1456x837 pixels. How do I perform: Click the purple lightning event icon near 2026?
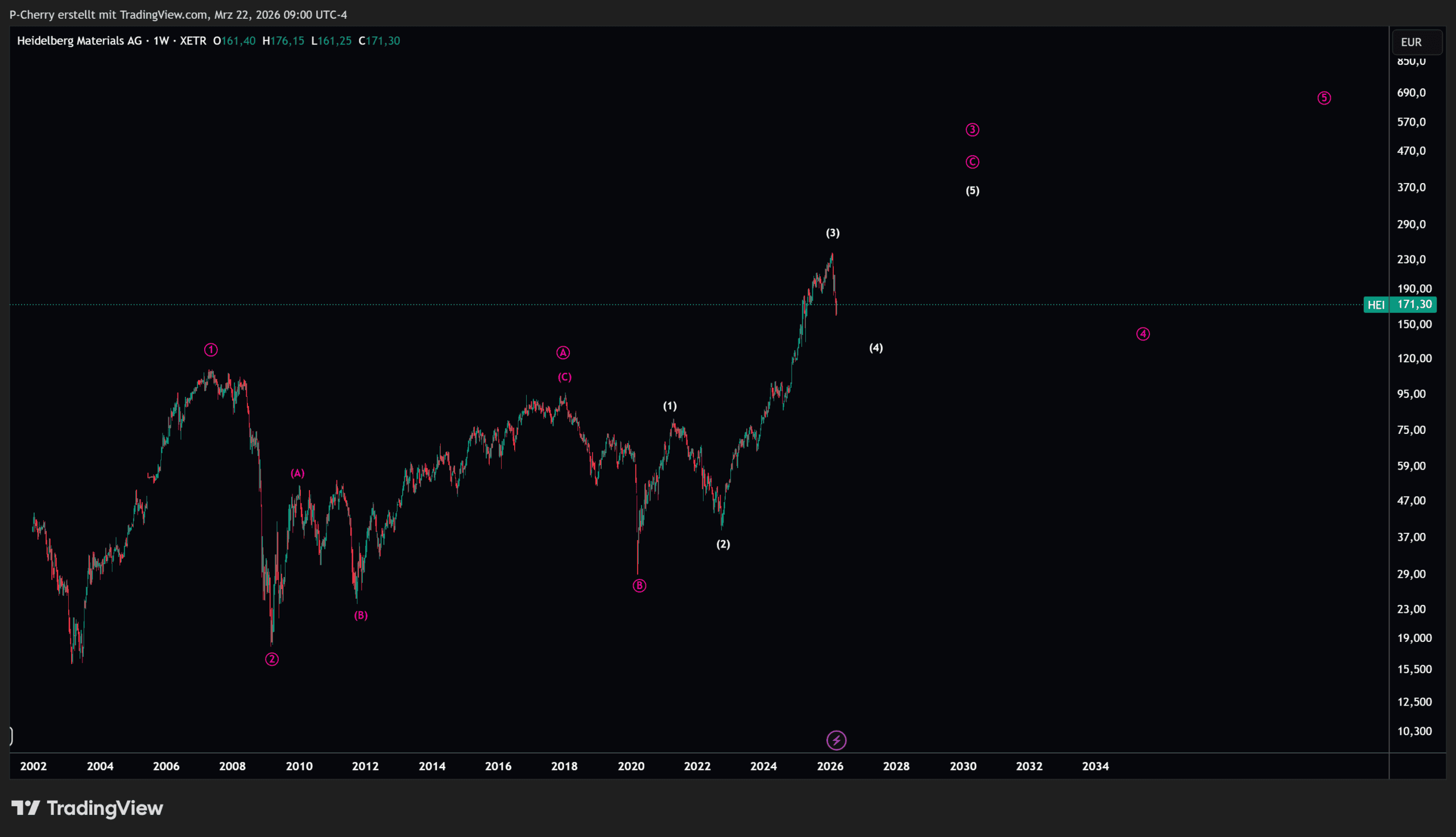[837, 740]
